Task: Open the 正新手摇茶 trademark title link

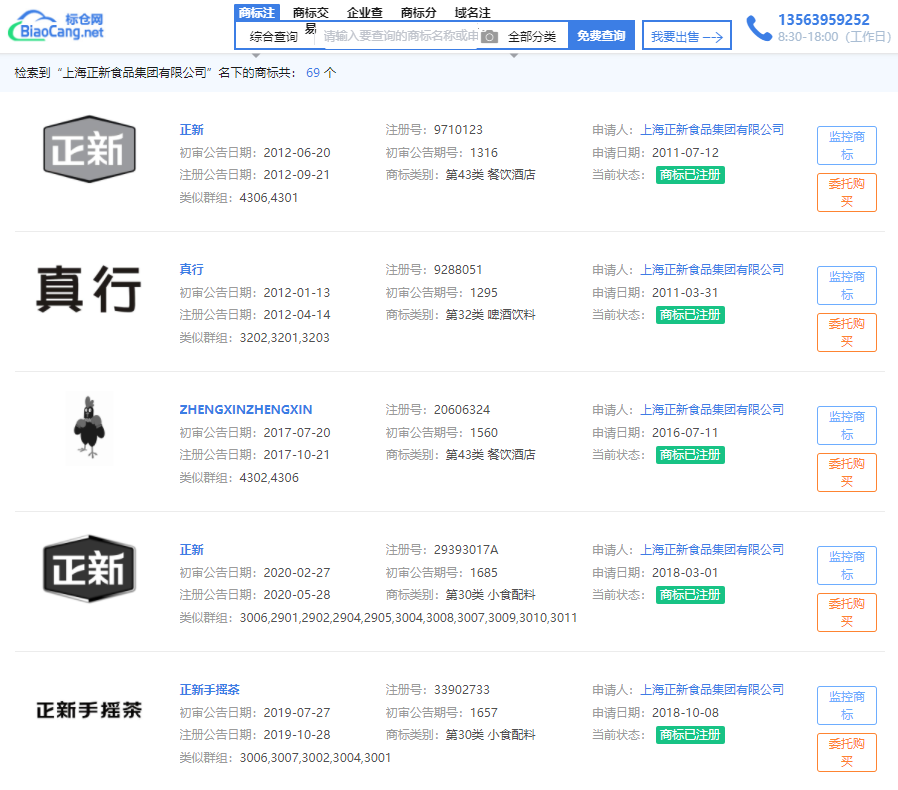Action: point(210,690)
